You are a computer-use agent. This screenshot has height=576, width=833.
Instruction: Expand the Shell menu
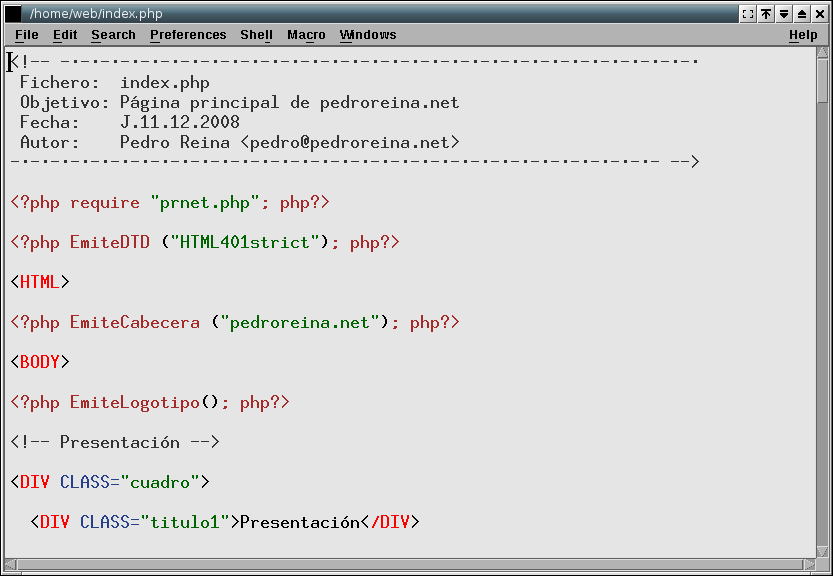click(256, 35)
